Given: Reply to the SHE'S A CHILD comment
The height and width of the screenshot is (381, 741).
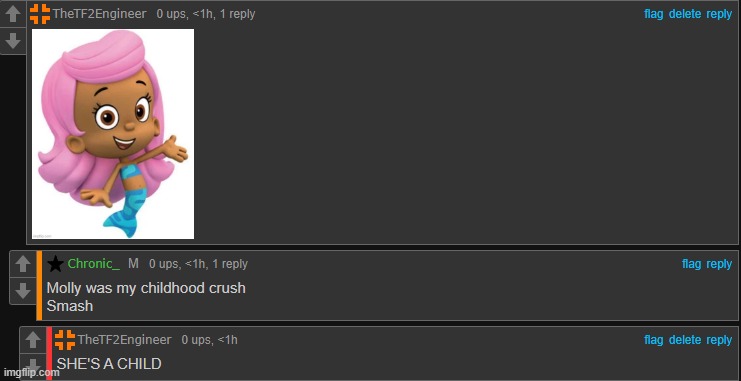Looking at the screenshot, I should (x=719, y=339).
